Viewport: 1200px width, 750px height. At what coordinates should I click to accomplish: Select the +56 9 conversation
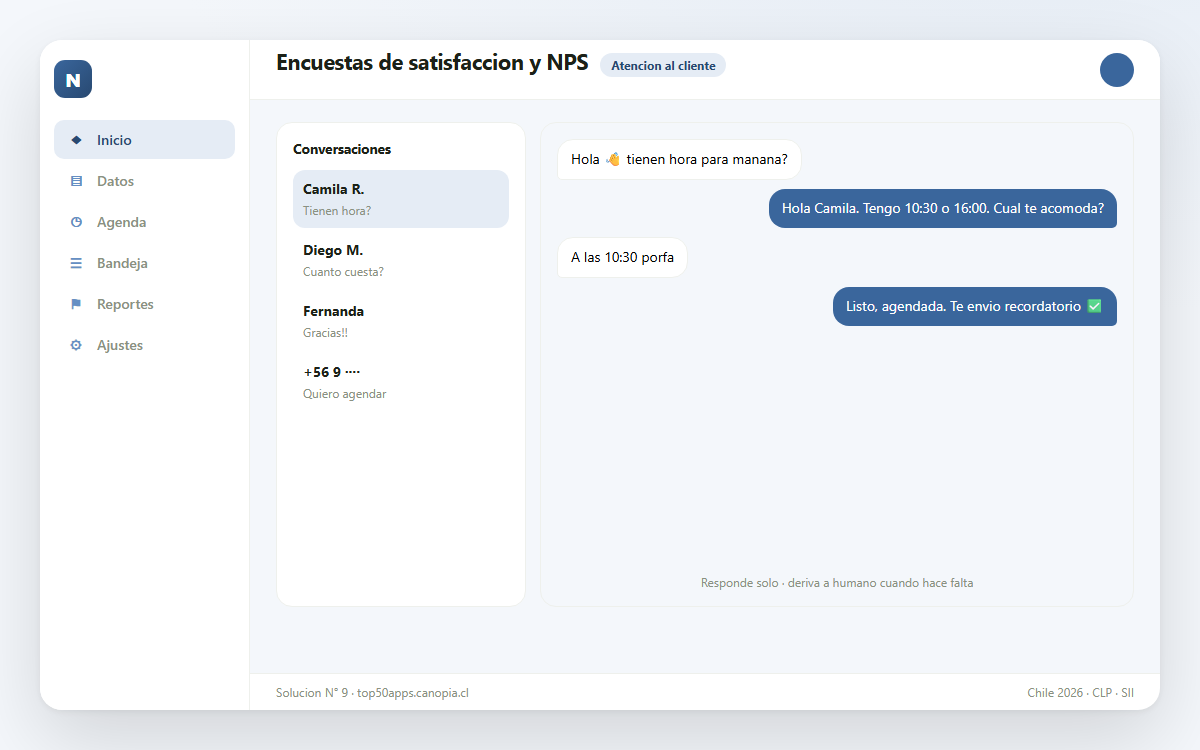coord(401,382)
